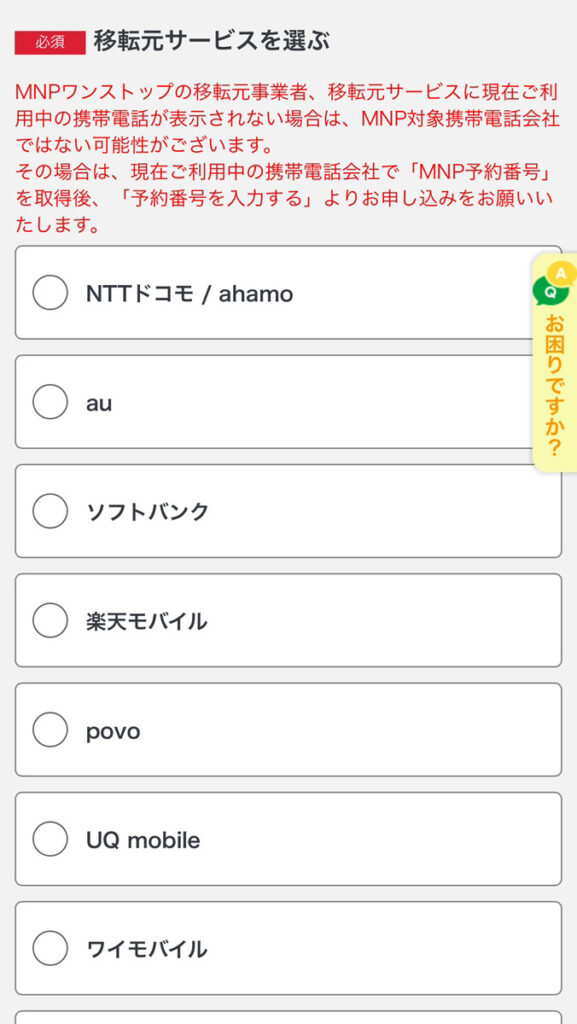Choose ソフトバンク from the carrier list

48,511
